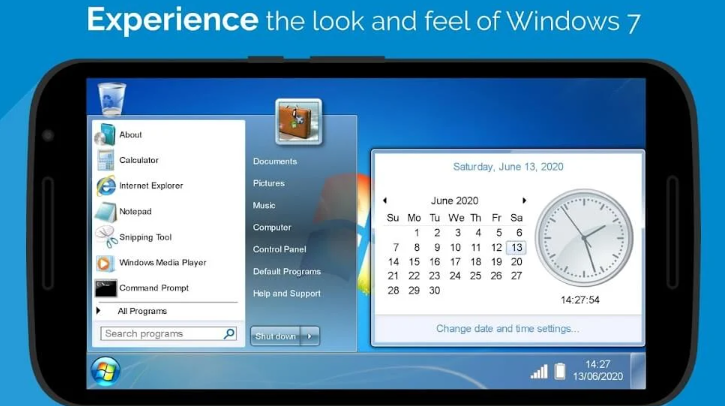Click the battery tray icon
725x406 pixels.
[x=560, y=371]
